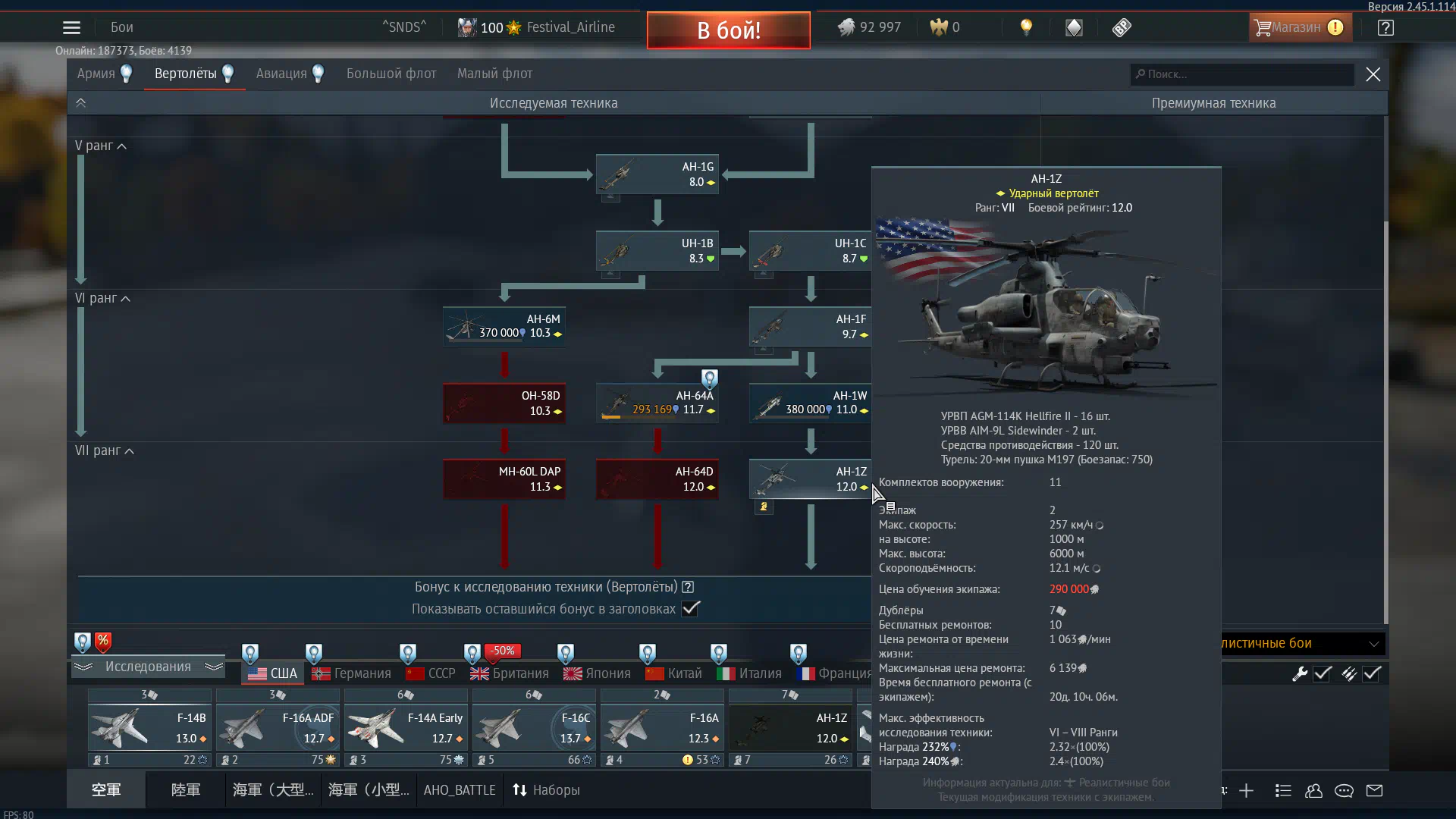Click the ammo auto-refill icon
The width and height of the screenshot is (1456, 819).
tap(1349, 673)
